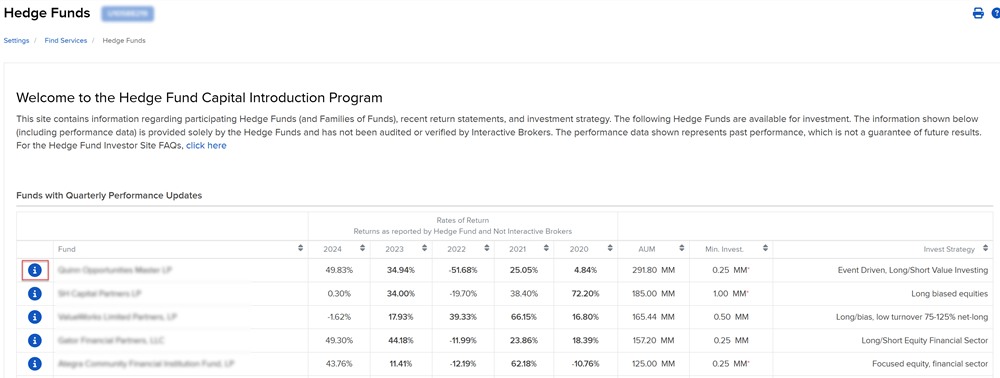Sort funds by 2022 returns
The width and height of the screenshot is (1000, 378).
486,249
